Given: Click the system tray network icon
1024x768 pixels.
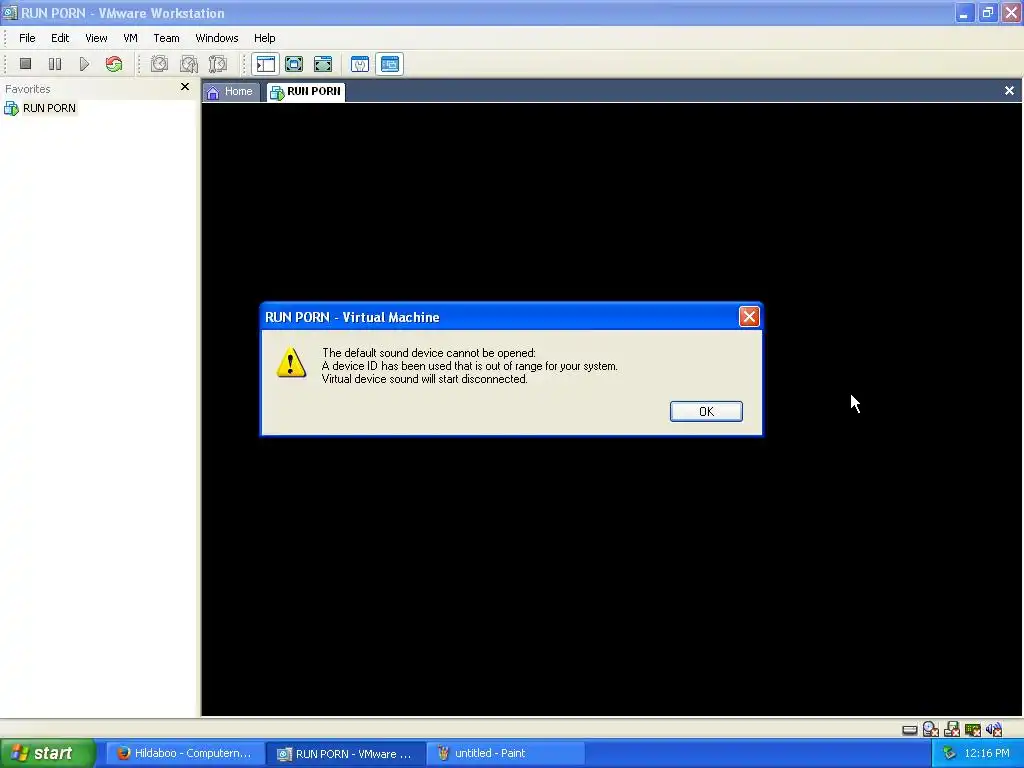Looking at the screenshot, I should click(949, 754).
